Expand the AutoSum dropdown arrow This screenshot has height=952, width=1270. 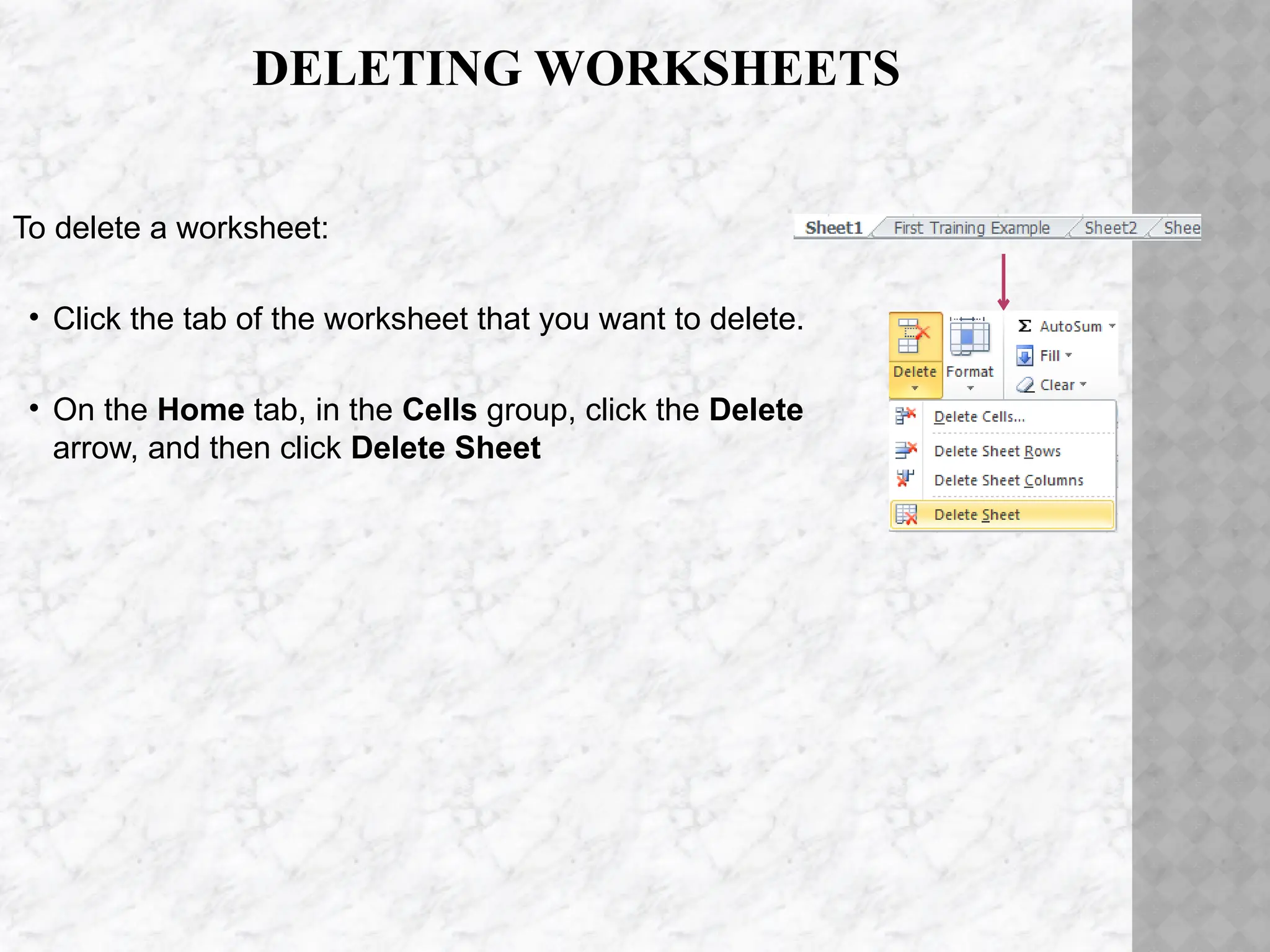1112,326
